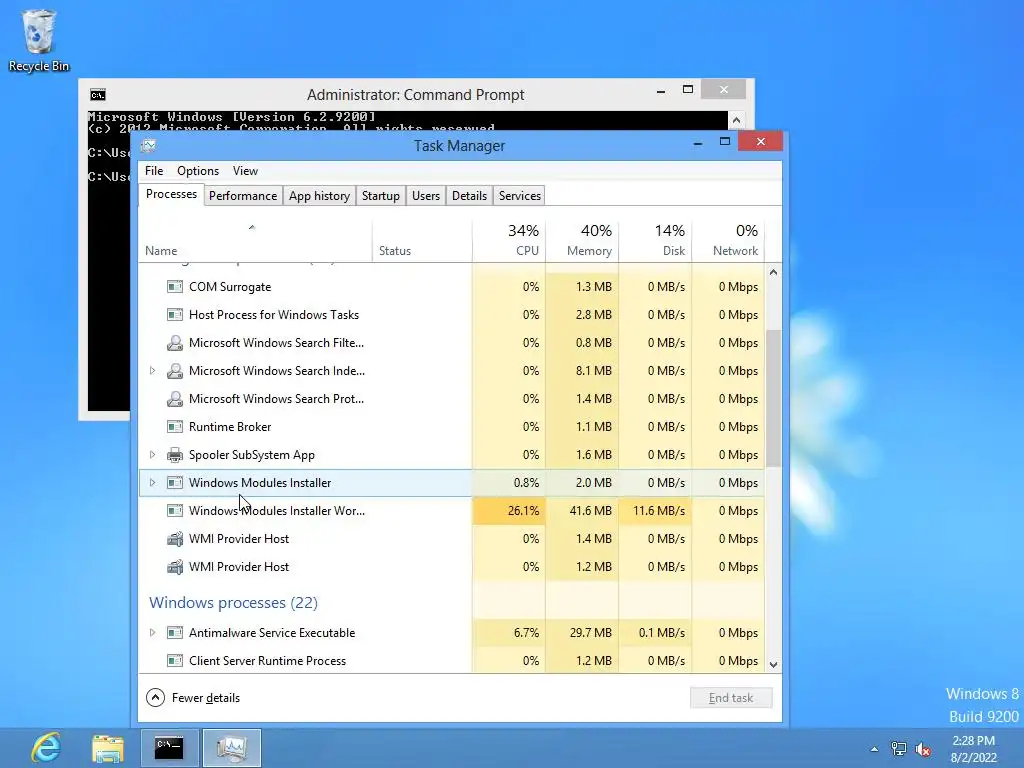The width and height of the screenshot is (1024, 768).
Task: Click the second WMI Provider Host icon
Action: (174, 567)
